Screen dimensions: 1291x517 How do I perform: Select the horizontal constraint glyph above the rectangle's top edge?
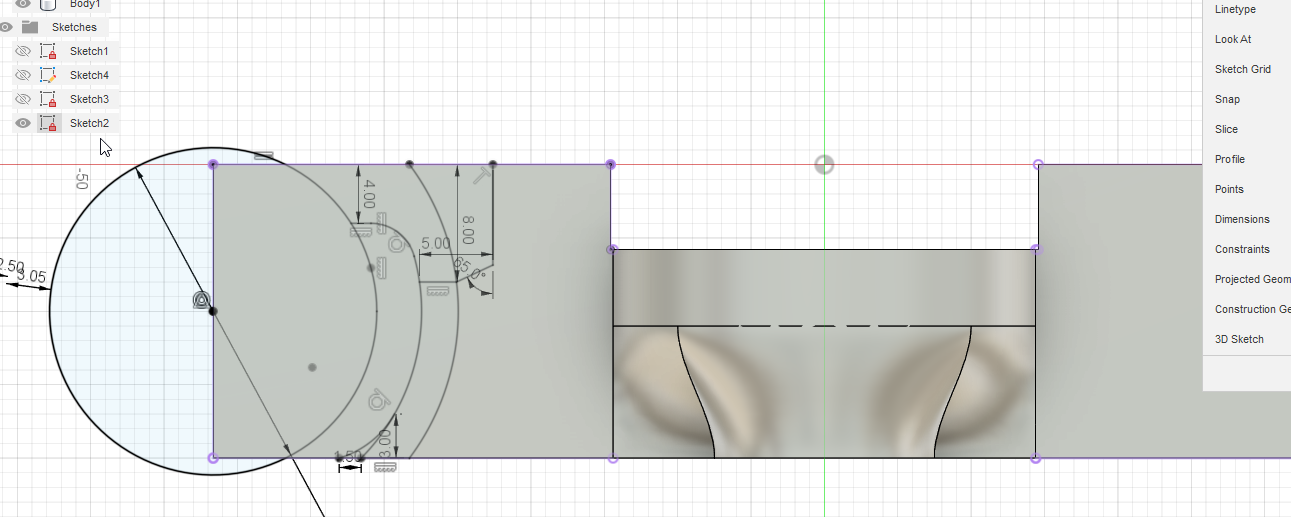pos(263,155)
